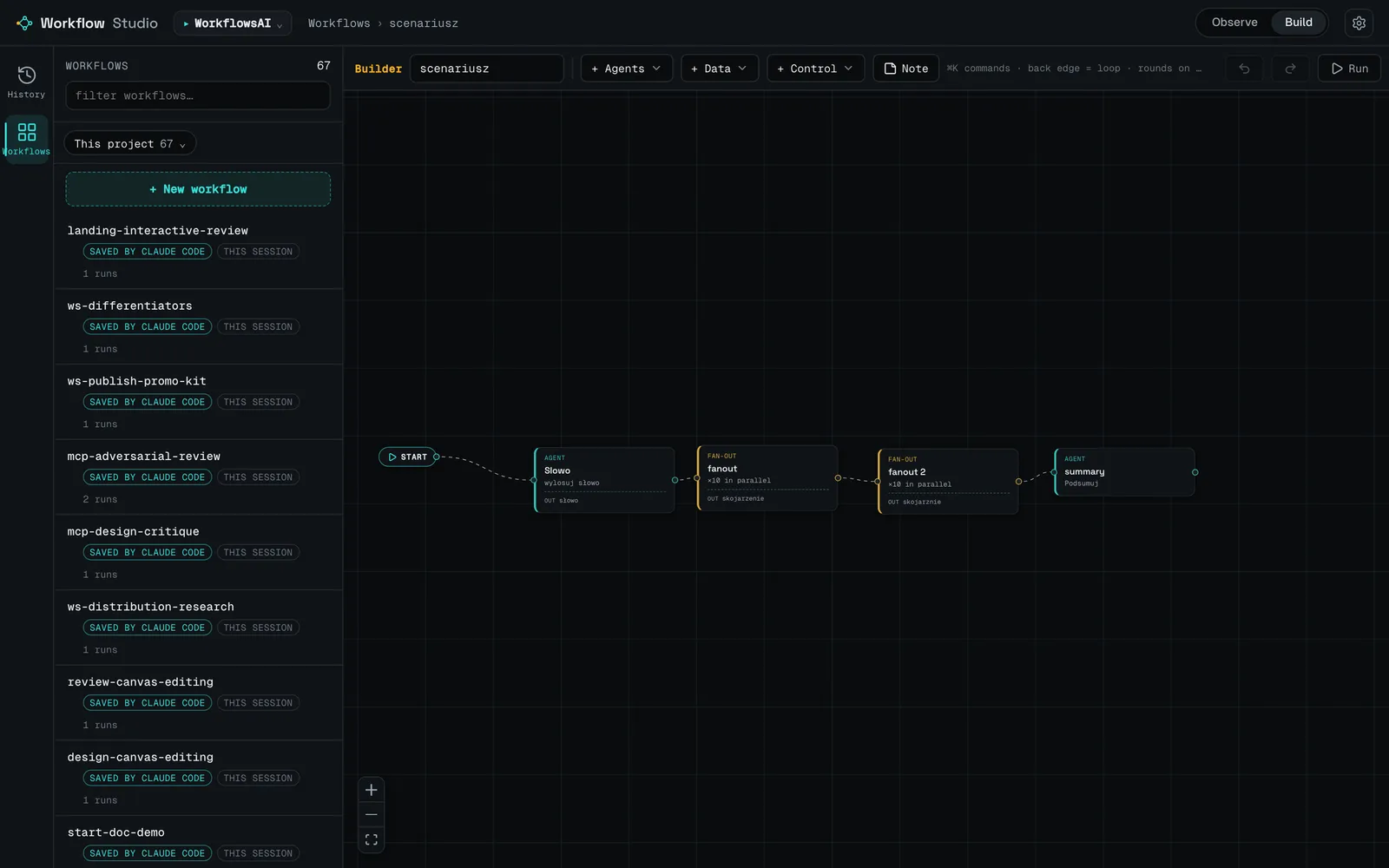Zoom out on the canvas
This screenshot has height=868, width=1389.
371,814
